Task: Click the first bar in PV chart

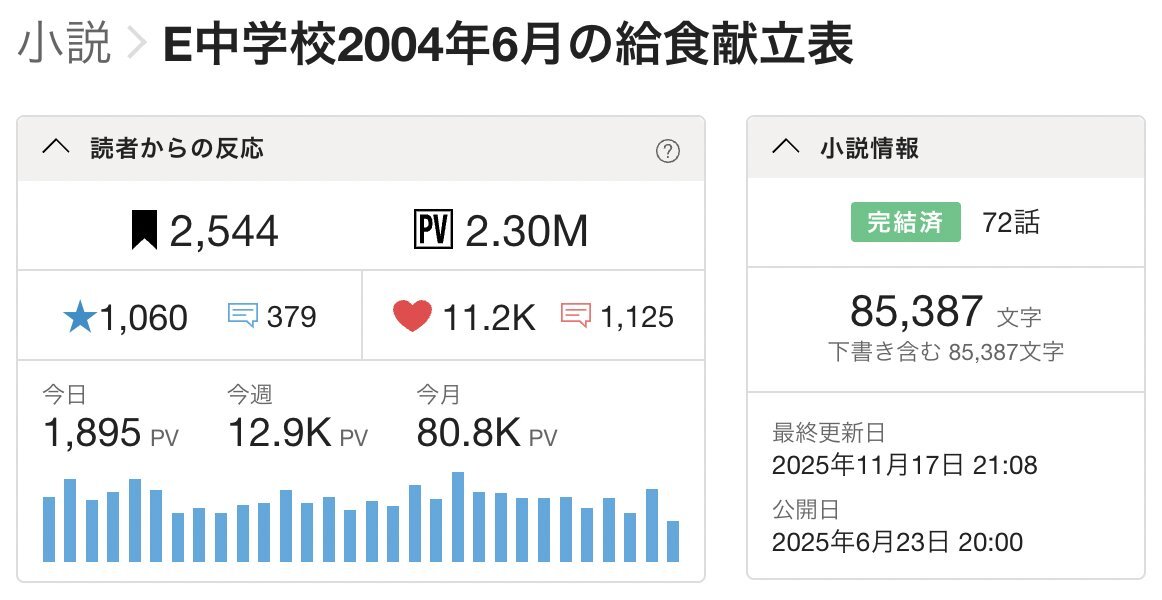Action: pos(49,529)
